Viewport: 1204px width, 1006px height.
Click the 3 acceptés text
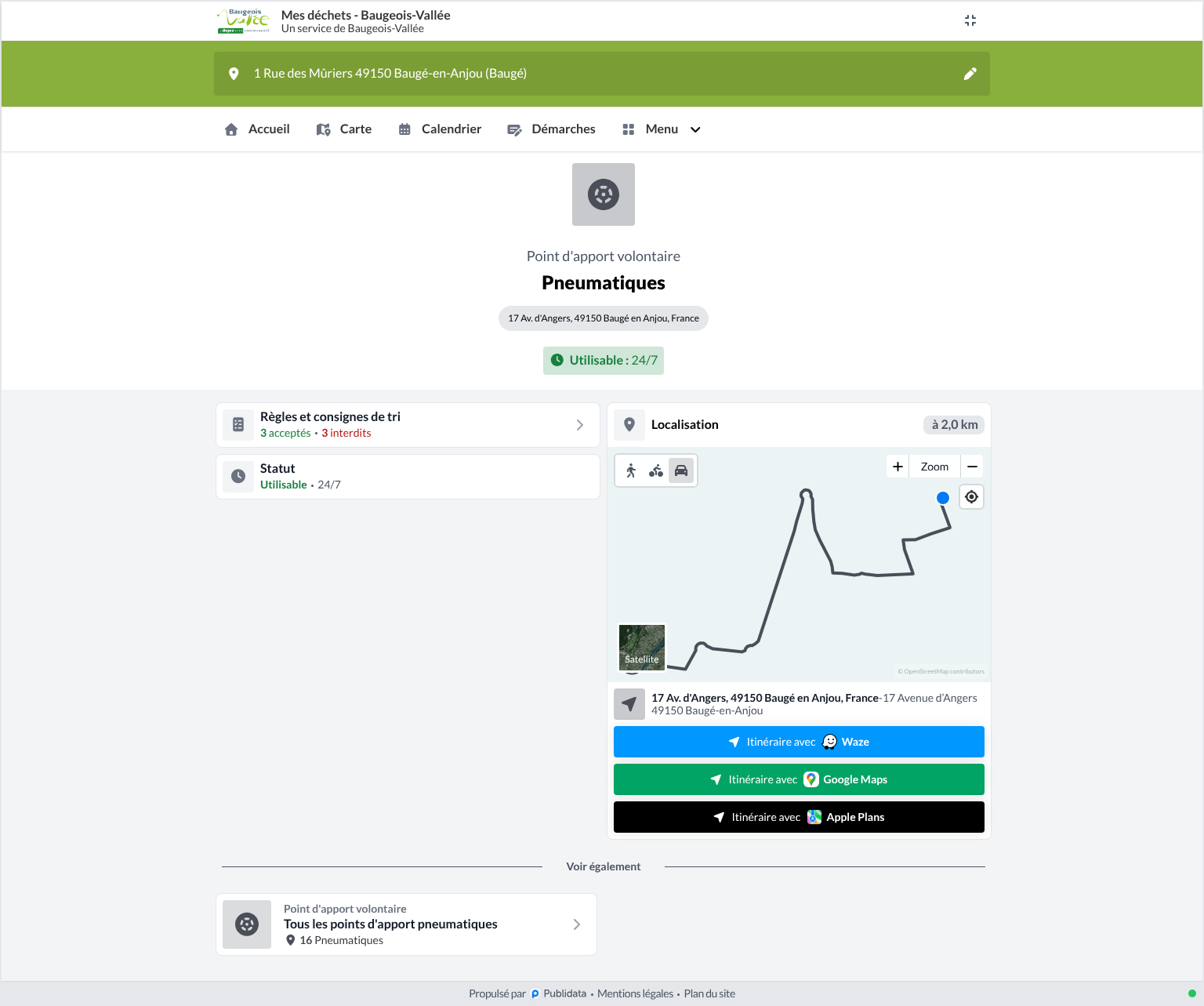coord(285,433)
